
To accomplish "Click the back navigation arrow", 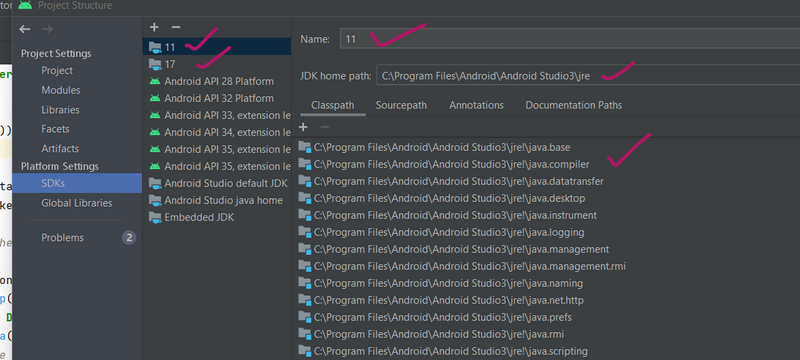I will click(24, 29).
